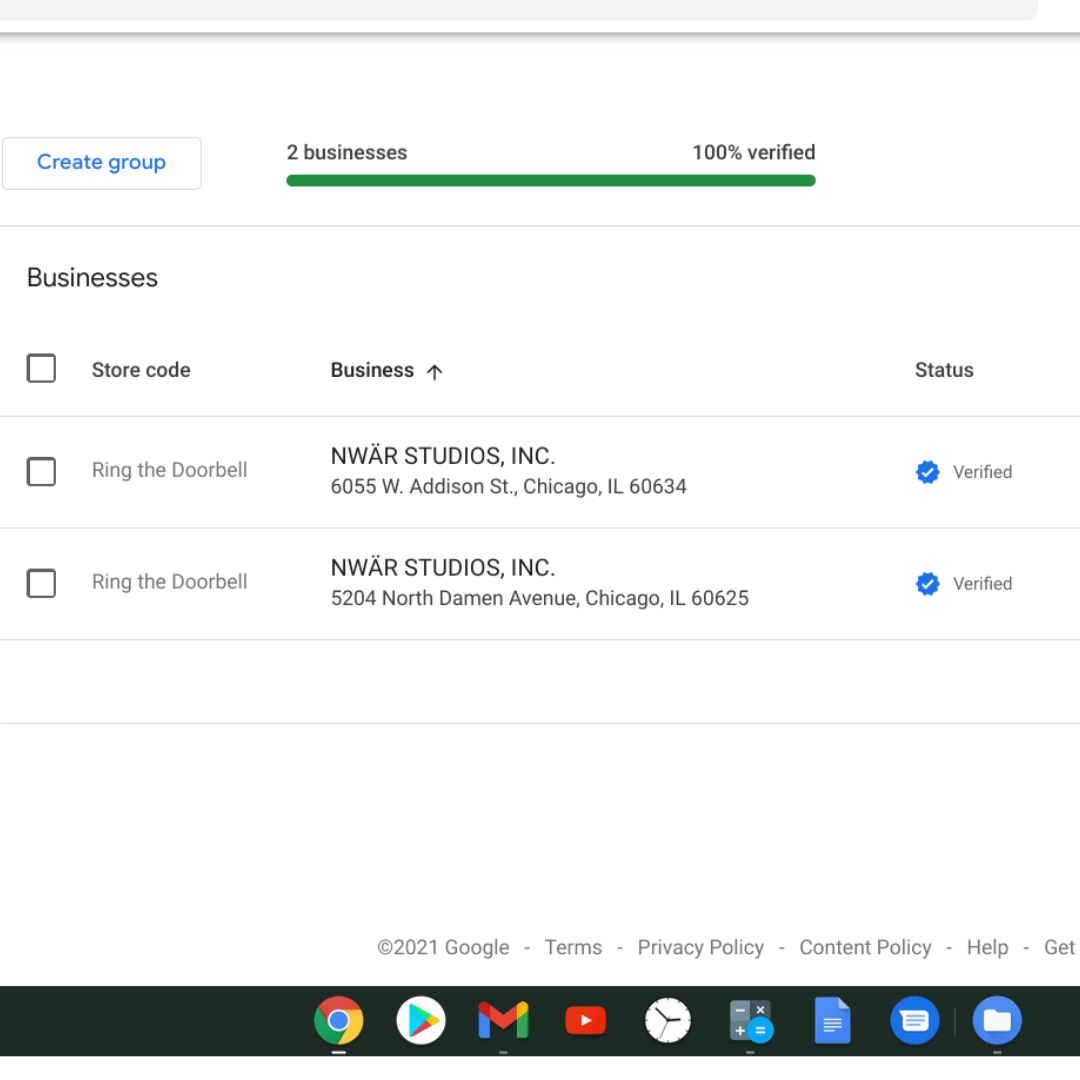Click the Verified badge for the Damen Avenue location

tap(928, 583)
